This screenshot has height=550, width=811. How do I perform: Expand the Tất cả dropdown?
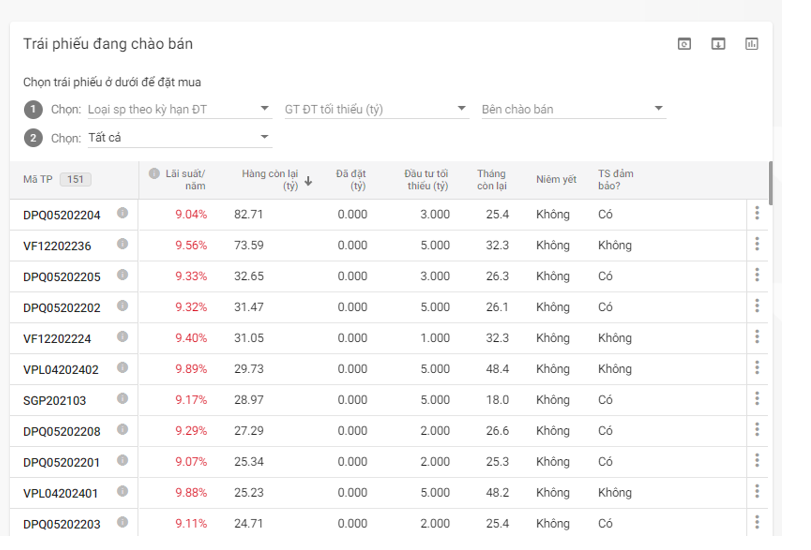tap(180, 138)
